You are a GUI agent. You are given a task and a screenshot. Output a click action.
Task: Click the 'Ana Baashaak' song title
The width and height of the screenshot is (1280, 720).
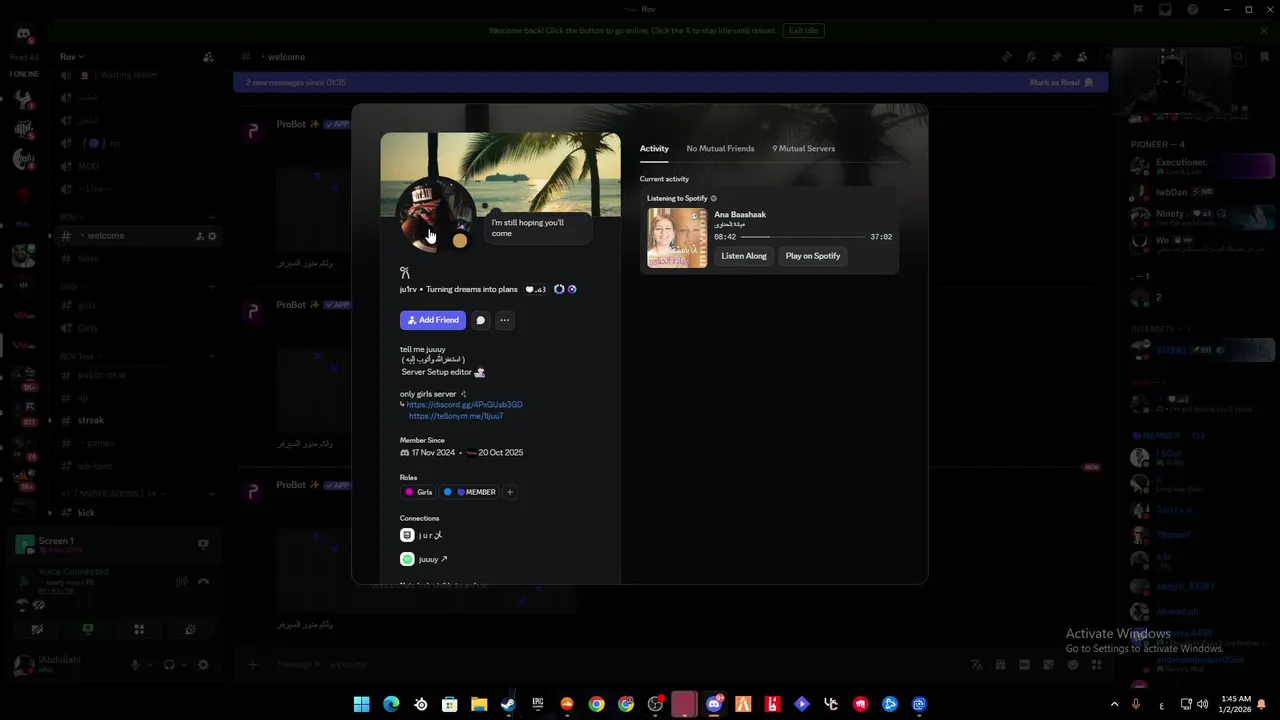[x=740, y=215]
